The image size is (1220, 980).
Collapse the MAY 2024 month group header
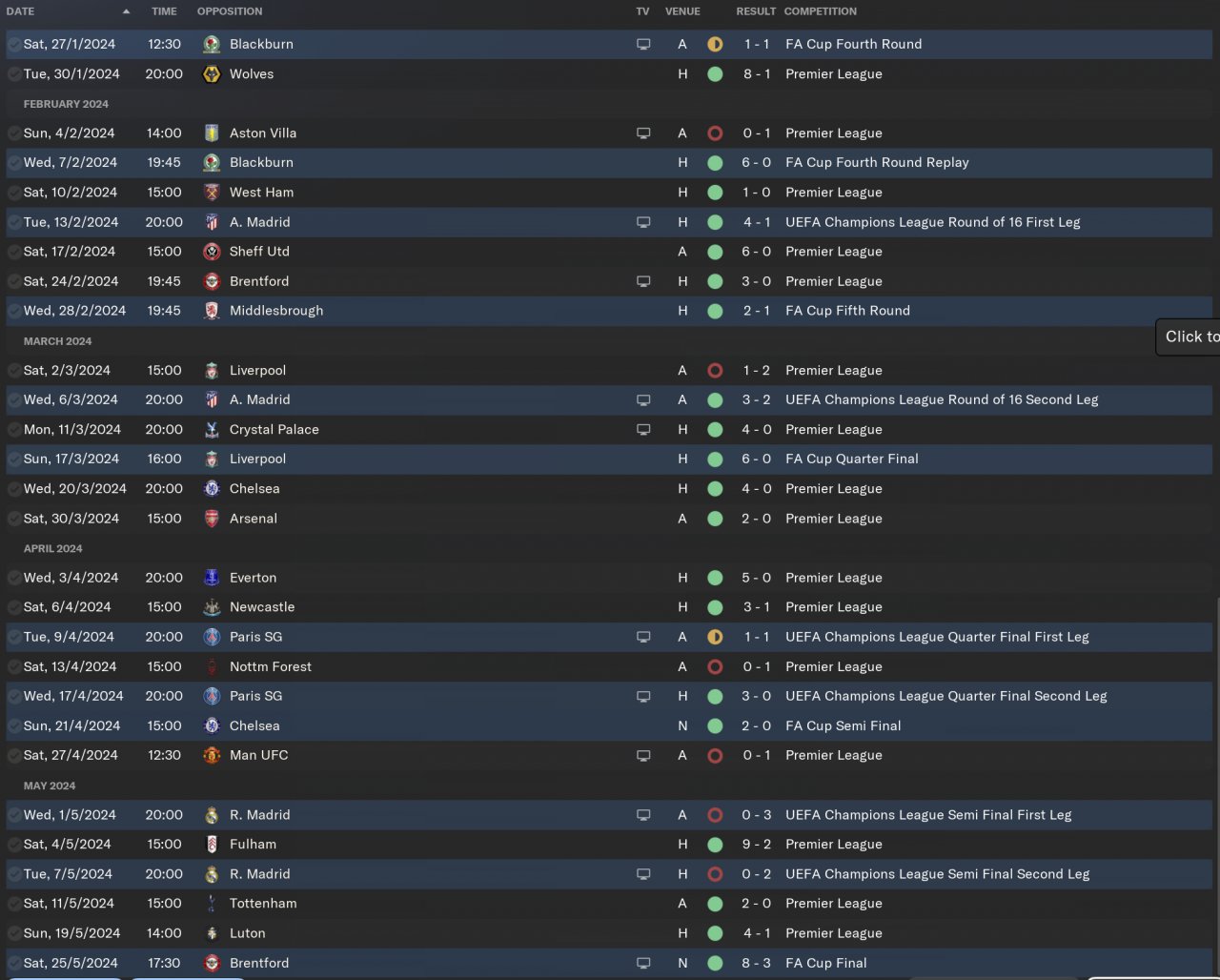click(50, 786)
